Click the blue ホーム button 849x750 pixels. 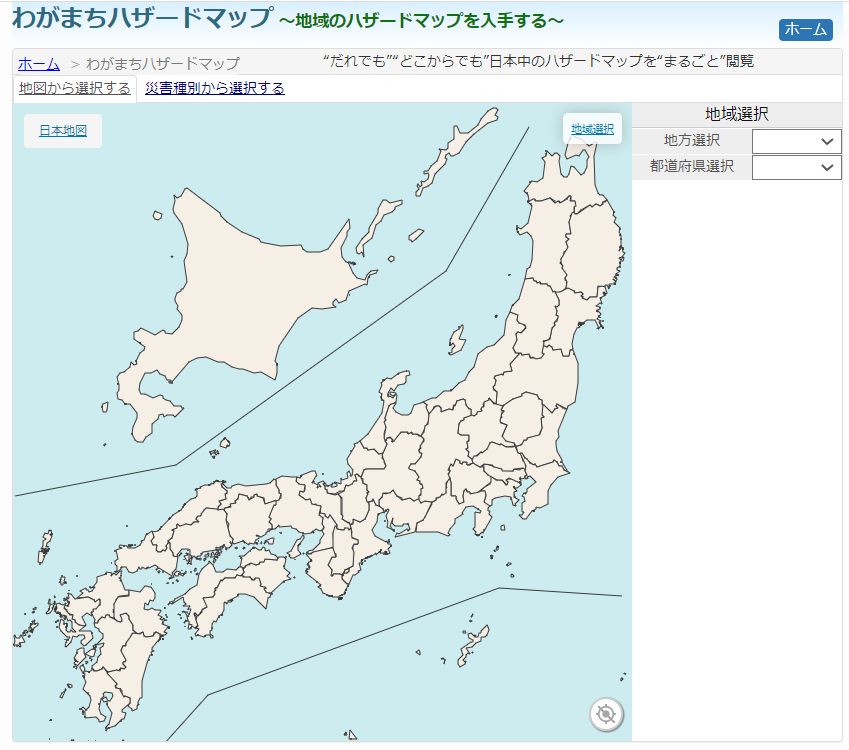click(x=805, y=29)
